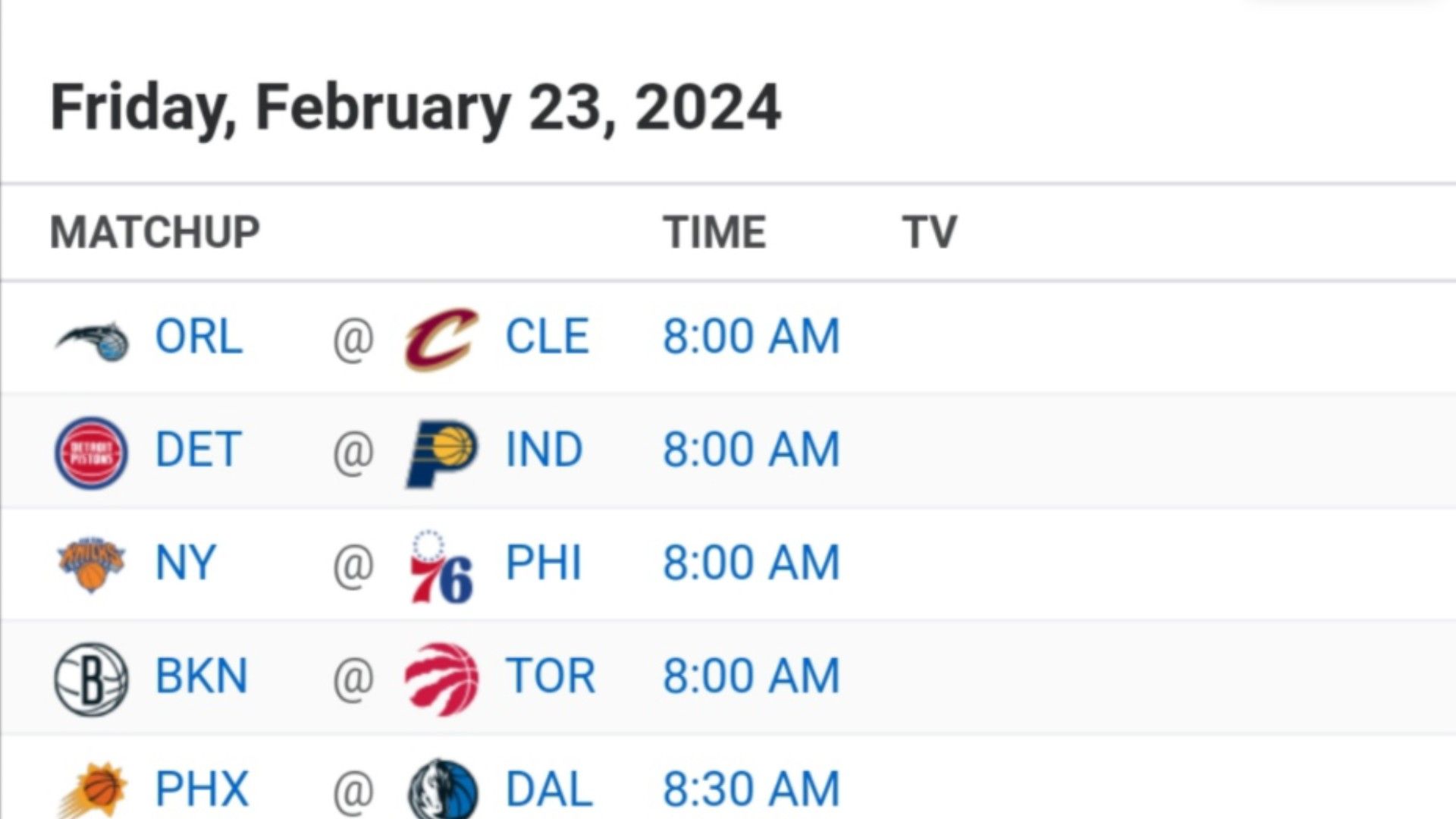The width and height of the screenshot is (1456, 819).
Task: Open the NY team link
Action: pos(186,563)
